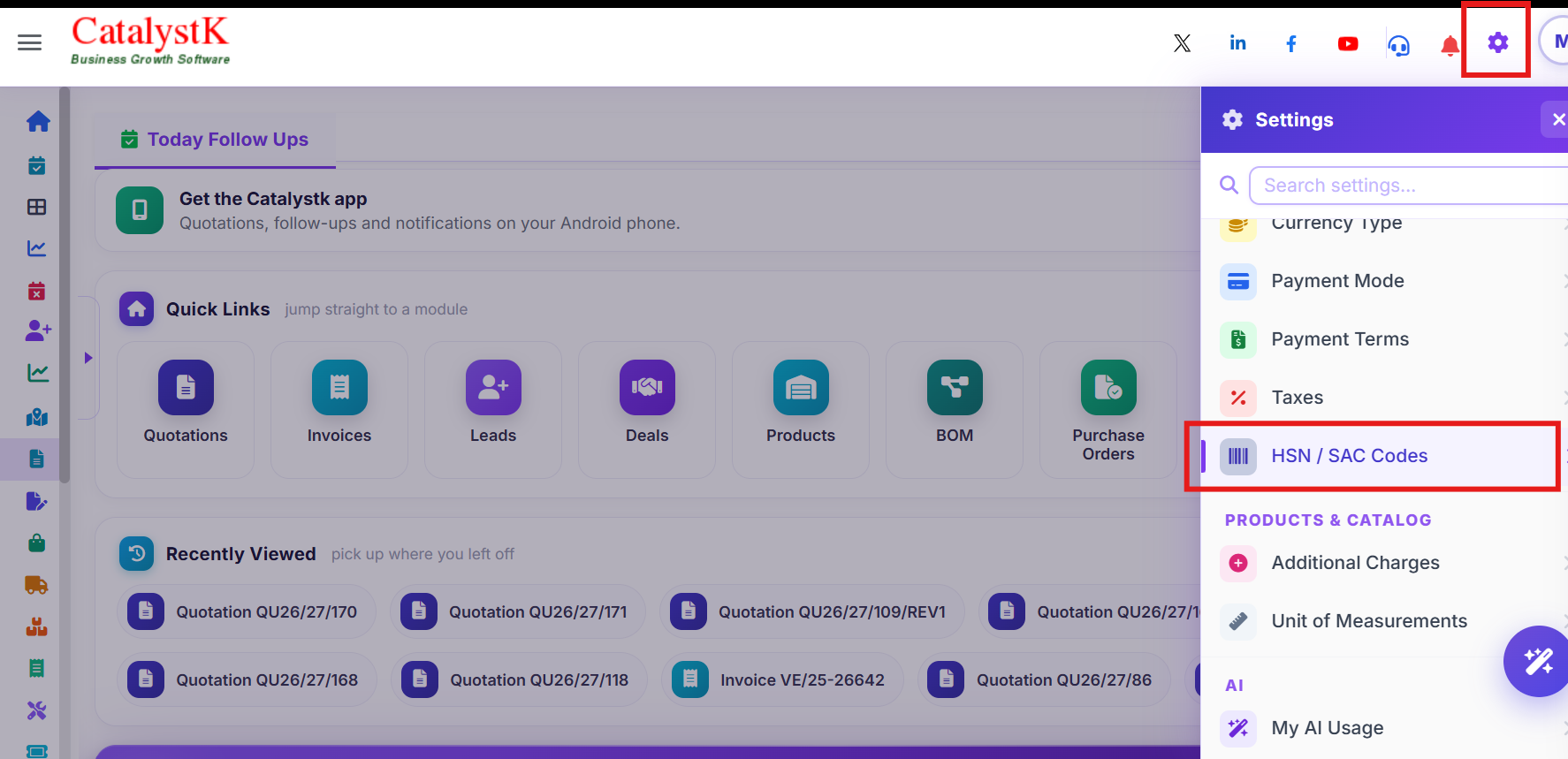Click the headset support icon
1568x759 pixels.
point(1398,45)
